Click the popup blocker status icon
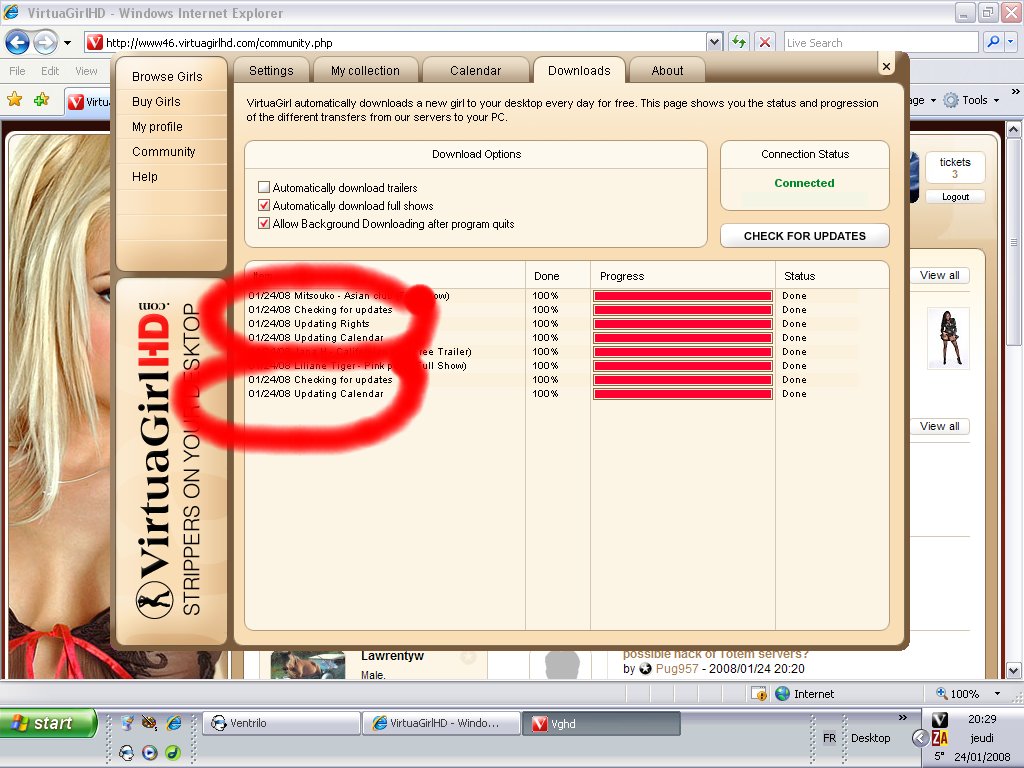 coord(759,694)
